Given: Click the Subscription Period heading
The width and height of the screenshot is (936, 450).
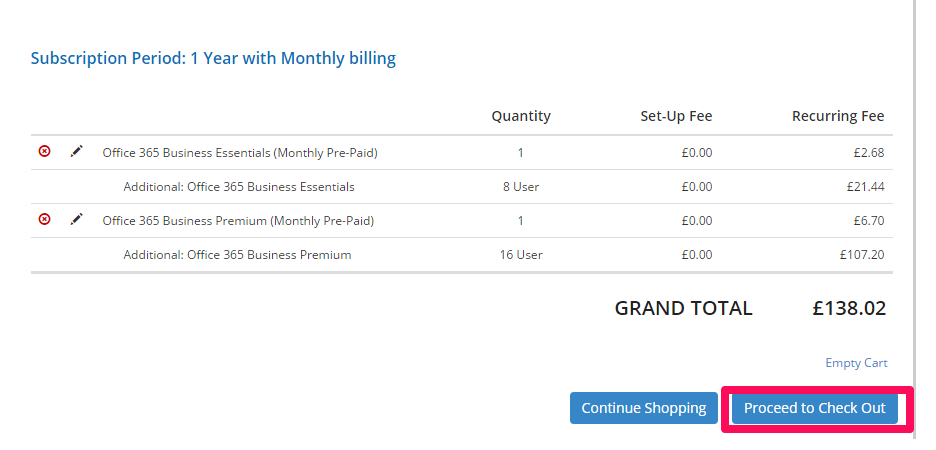Looking at the screenshot, I should click(x=213, y=58).
